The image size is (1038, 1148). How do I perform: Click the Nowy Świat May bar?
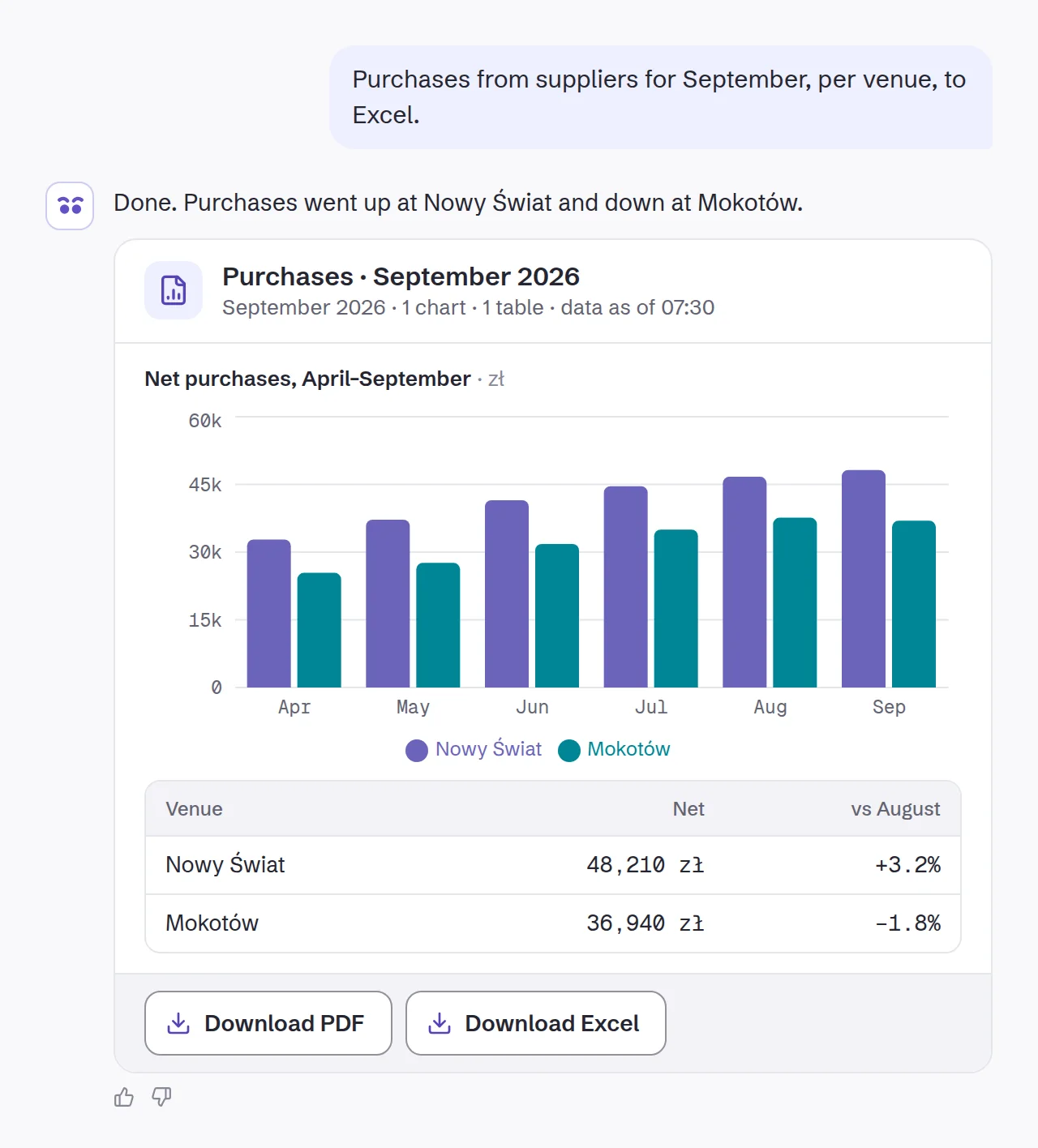388,603
